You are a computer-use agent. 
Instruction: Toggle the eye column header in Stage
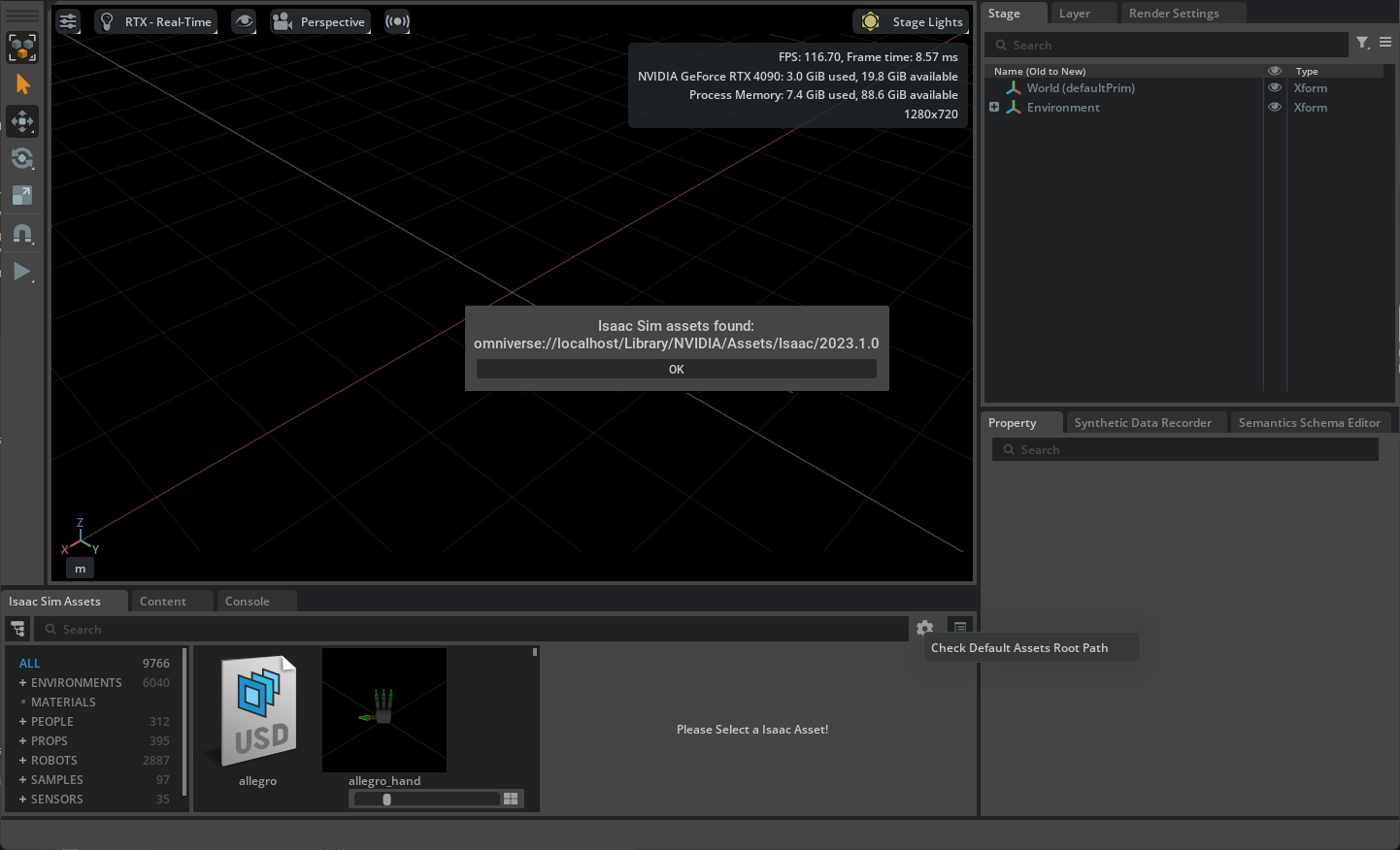[1274, 70]
